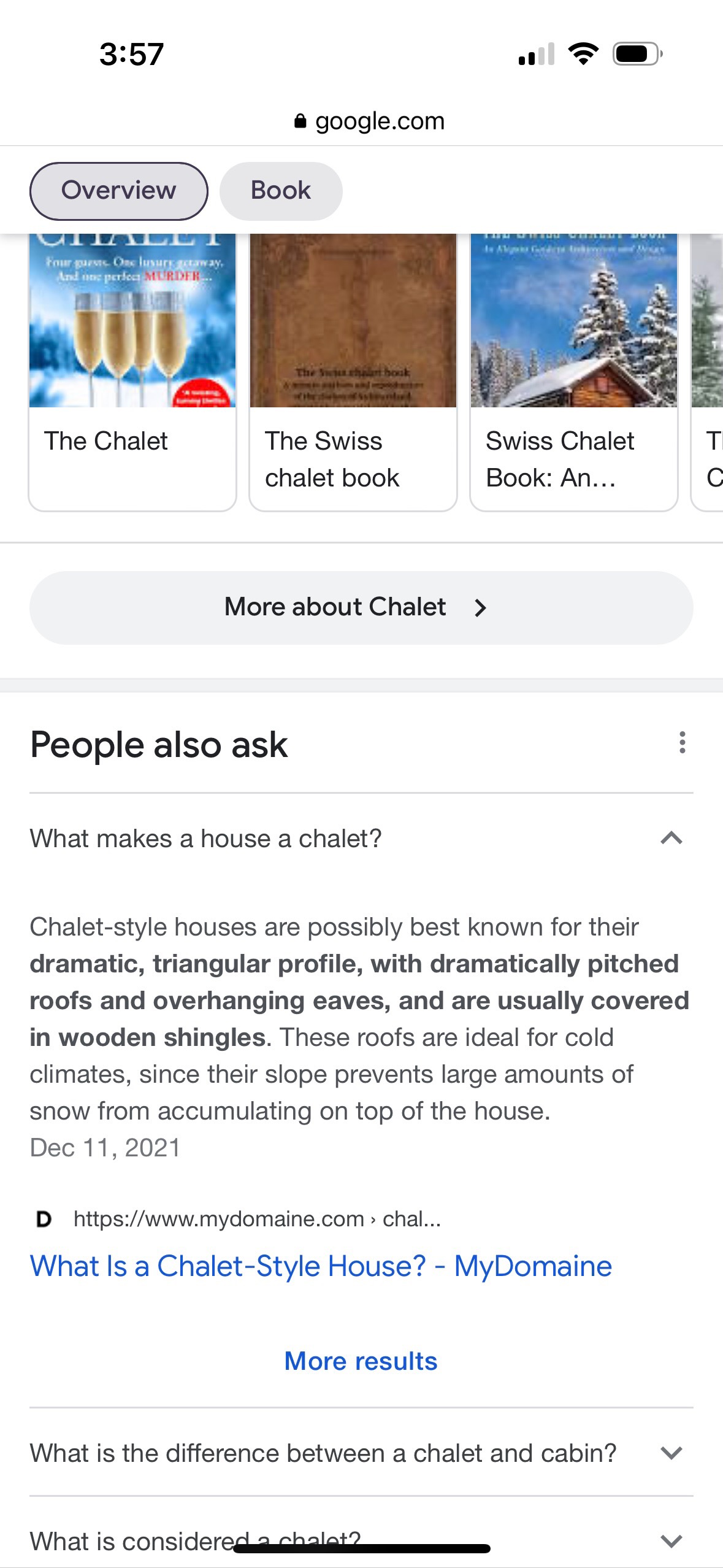
Task: Tap the three-dot menu beside People also ask
Action: 682,743
